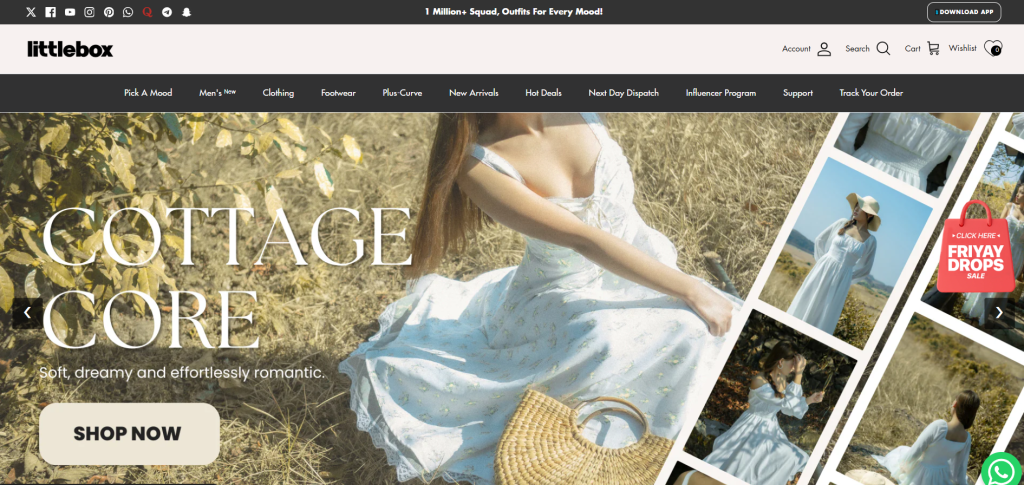
Task: Click the Wishlist text link
Action: point(963,48)
